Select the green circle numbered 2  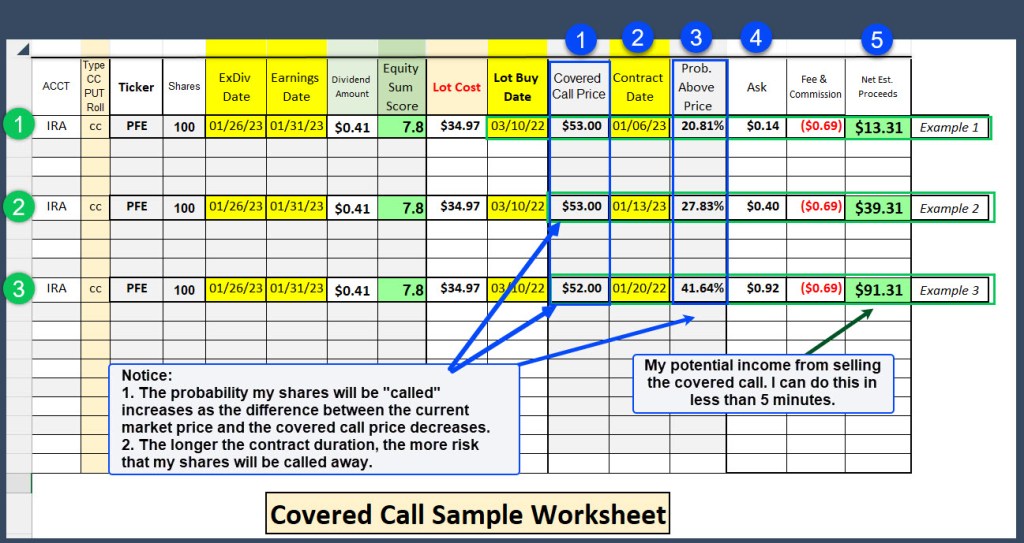(x=15, y=207)
